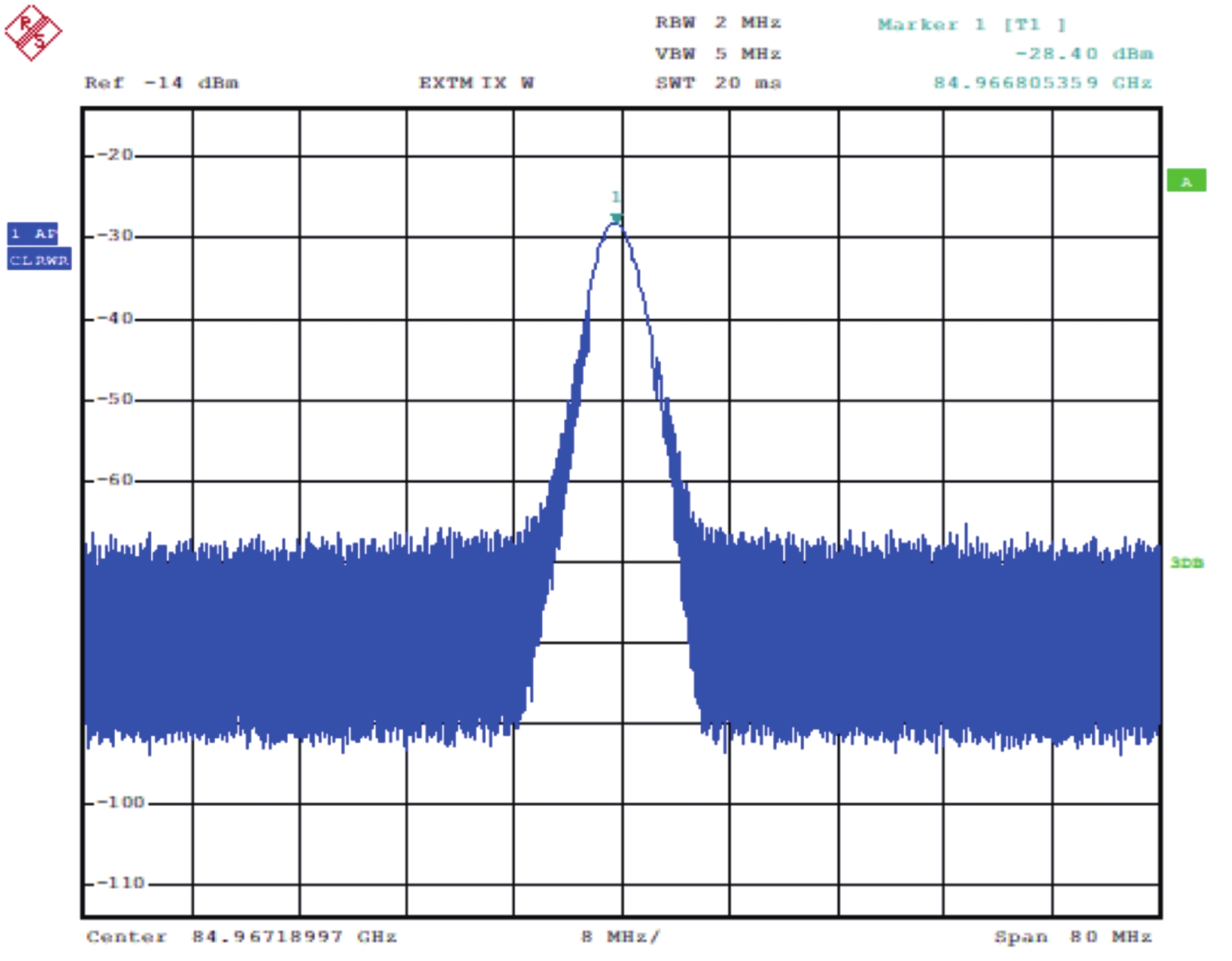Click the 3DB indicator on the right

[1186, 562]
